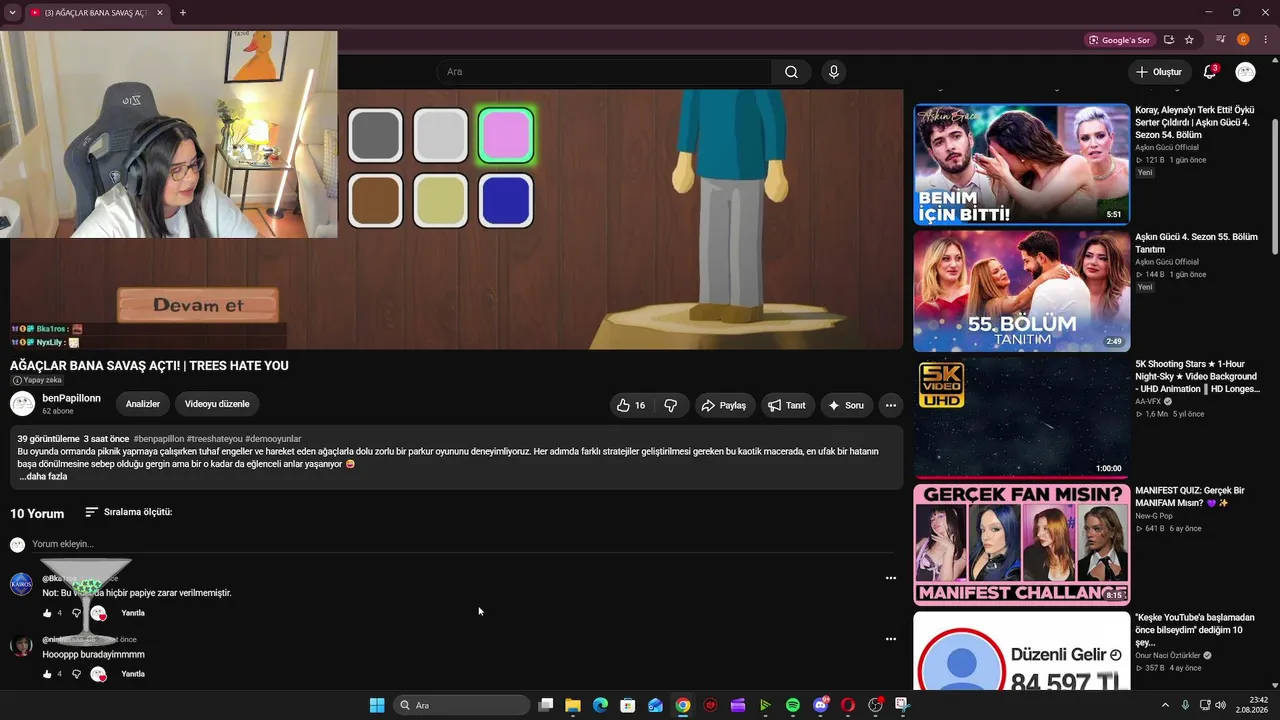
Task: Open Task View on taskbar
Action: (x=546, y=705)
